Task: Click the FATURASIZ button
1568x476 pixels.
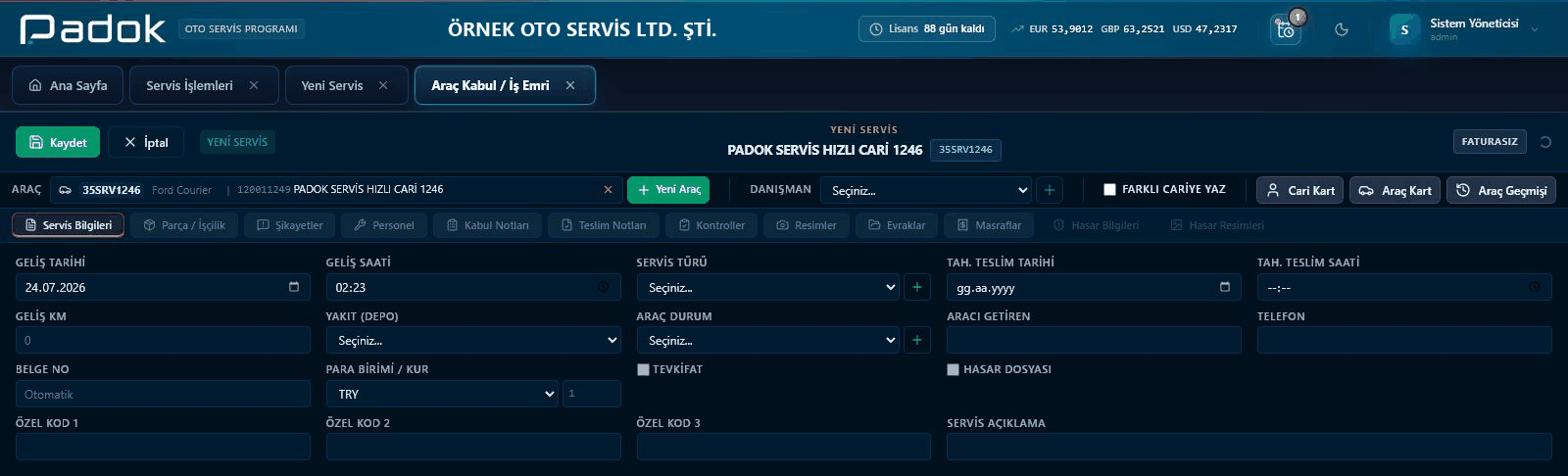Action: coord(1490,142)
